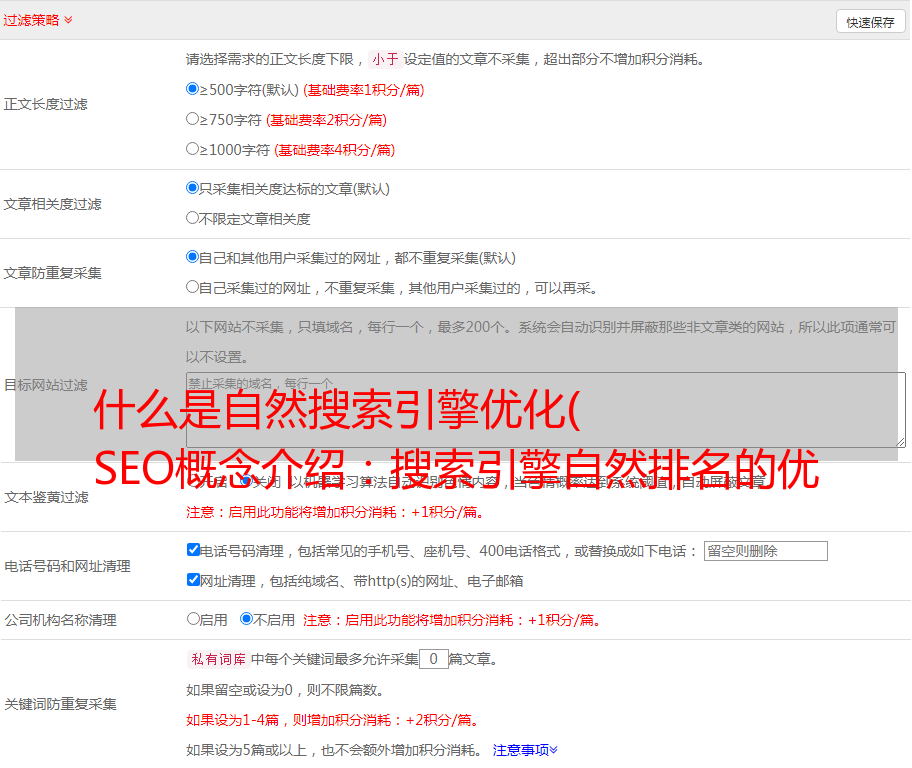The width and height of the screenshot is (912, 768).
Task: Expand the 注意事项 notes link
Action: pyautogui.click(x=524, y=749)
